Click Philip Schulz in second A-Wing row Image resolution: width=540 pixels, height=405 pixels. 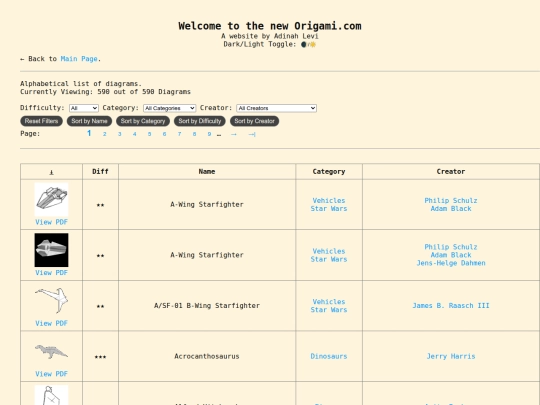[x=451, y=247]
